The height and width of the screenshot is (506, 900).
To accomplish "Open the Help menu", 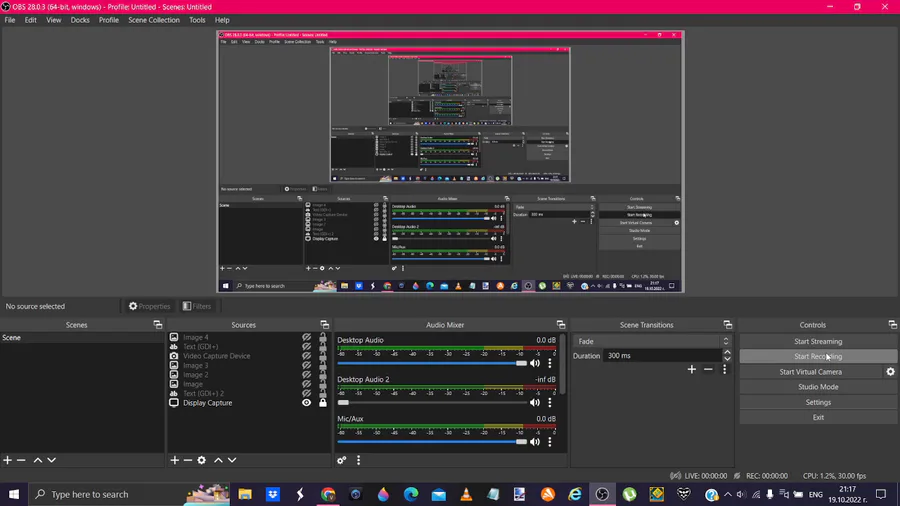I will 222,20.
